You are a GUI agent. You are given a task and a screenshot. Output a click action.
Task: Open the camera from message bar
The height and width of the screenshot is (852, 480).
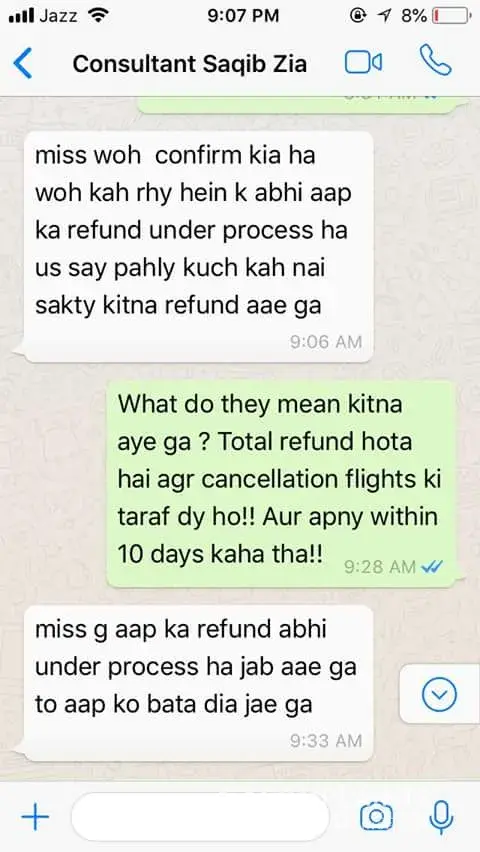(x=376, y=817)
